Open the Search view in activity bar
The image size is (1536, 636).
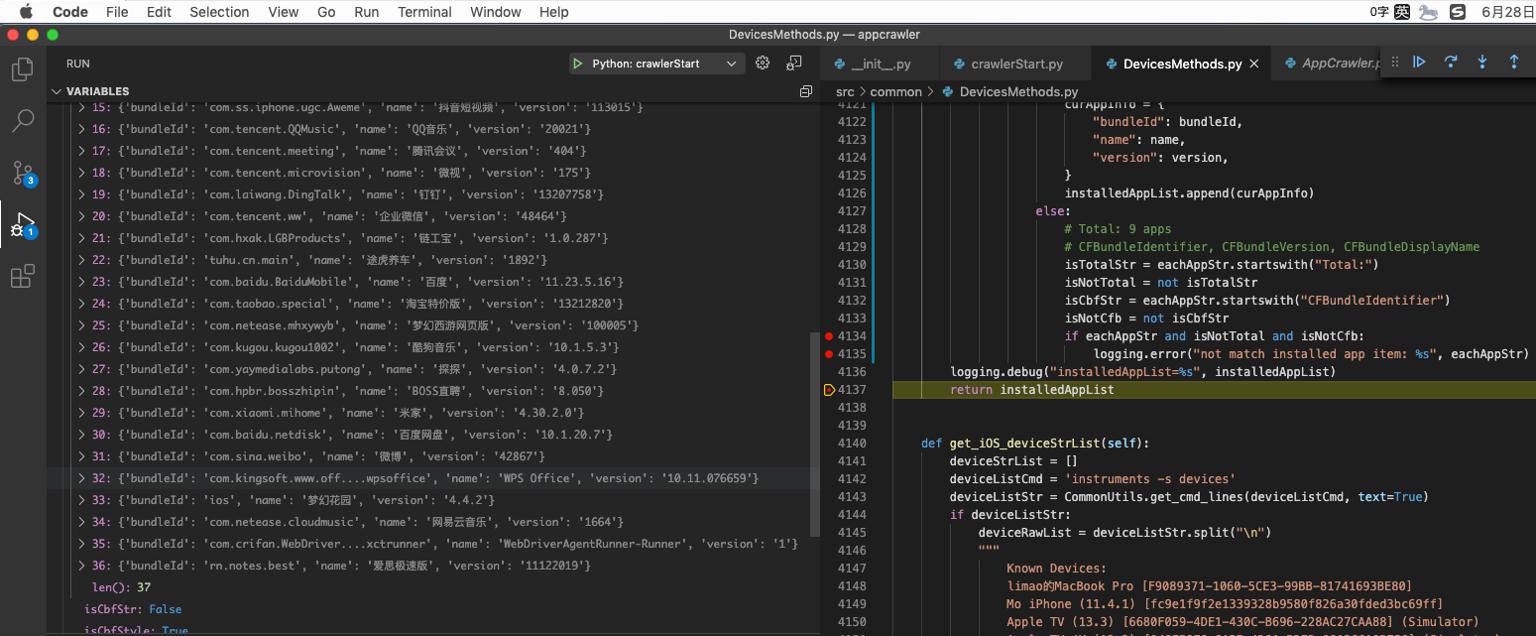(x=22, y=121)
